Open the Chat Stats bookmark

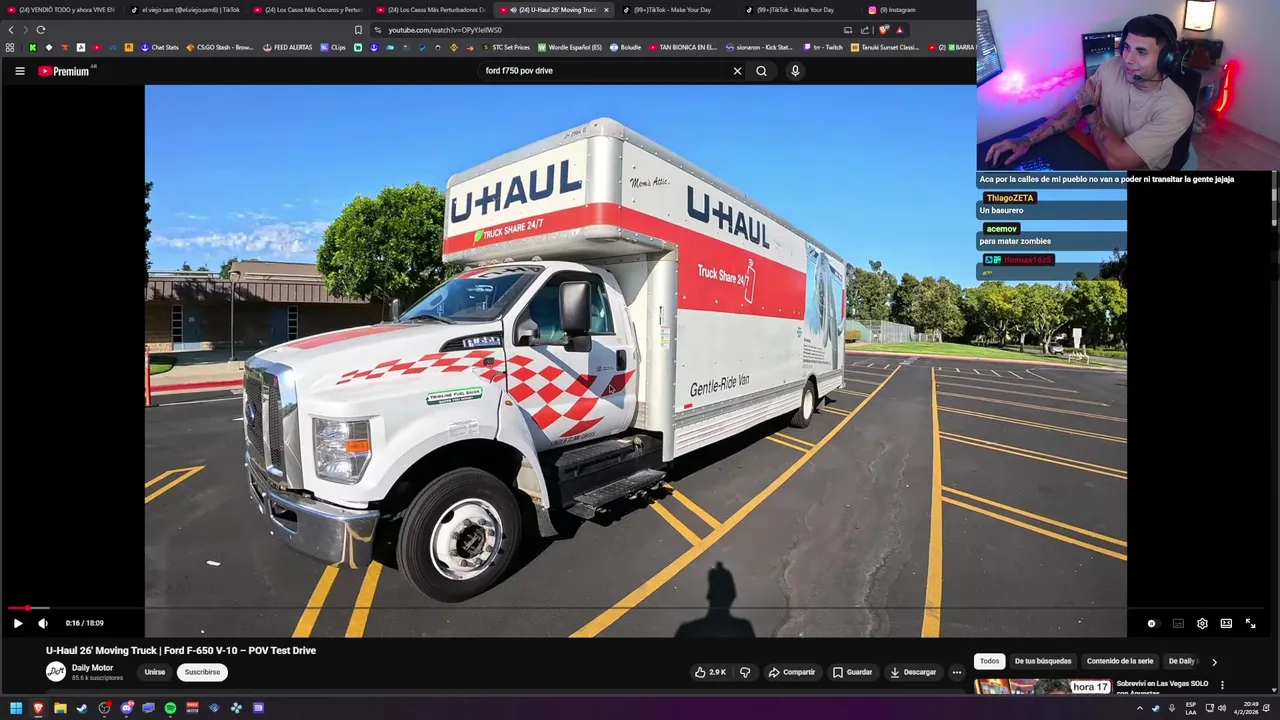(x=159, y=47)
